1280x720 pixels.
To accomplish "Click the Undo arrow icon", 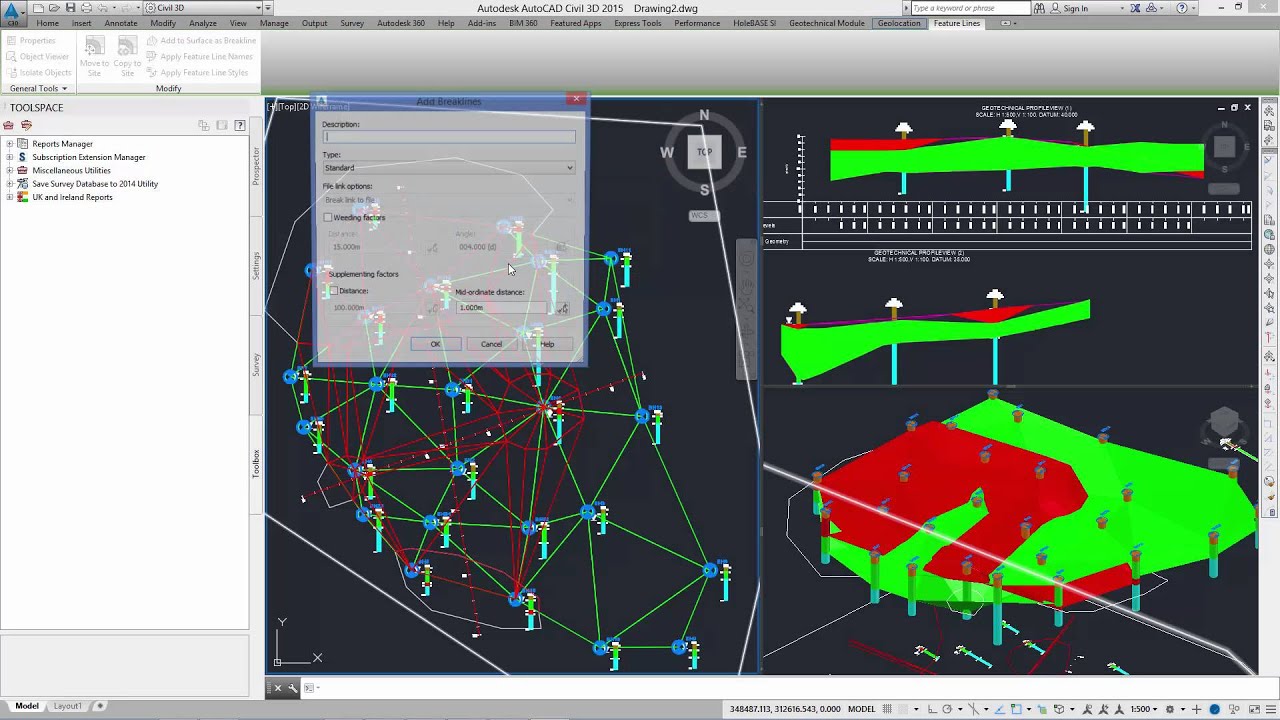I will coord(102,8).
